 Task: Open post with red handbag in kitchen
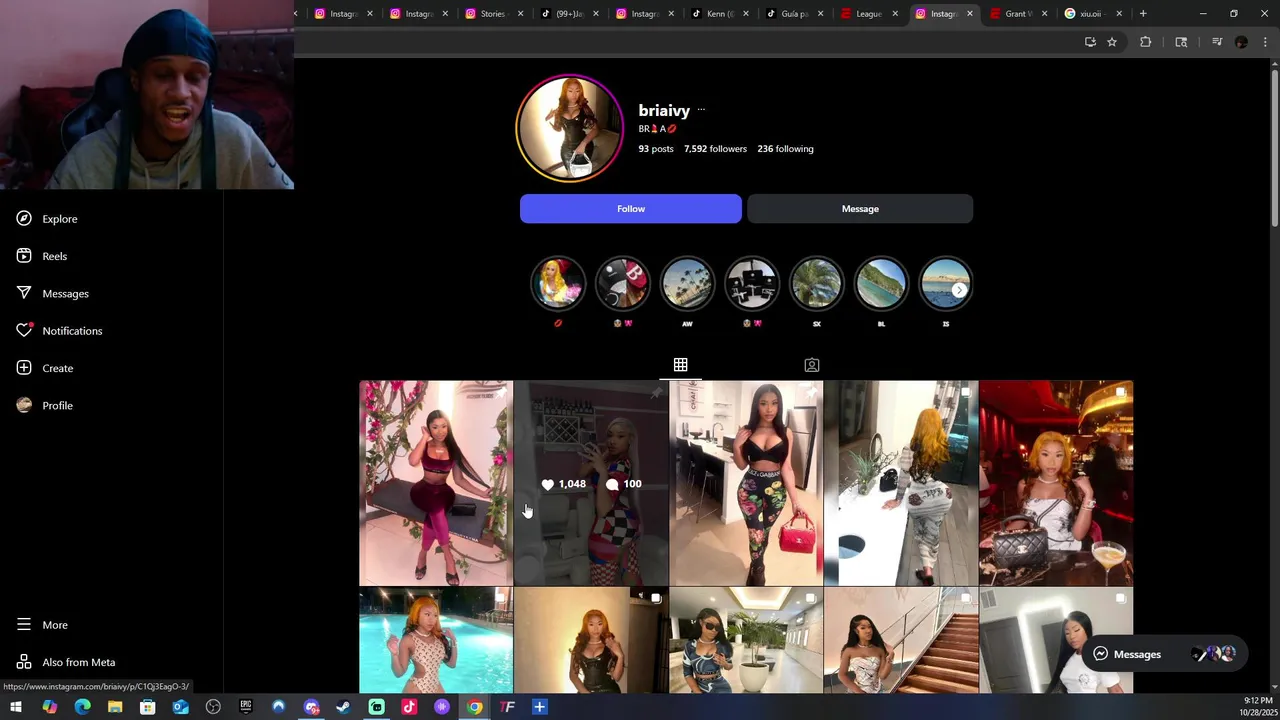pos(746,483)
